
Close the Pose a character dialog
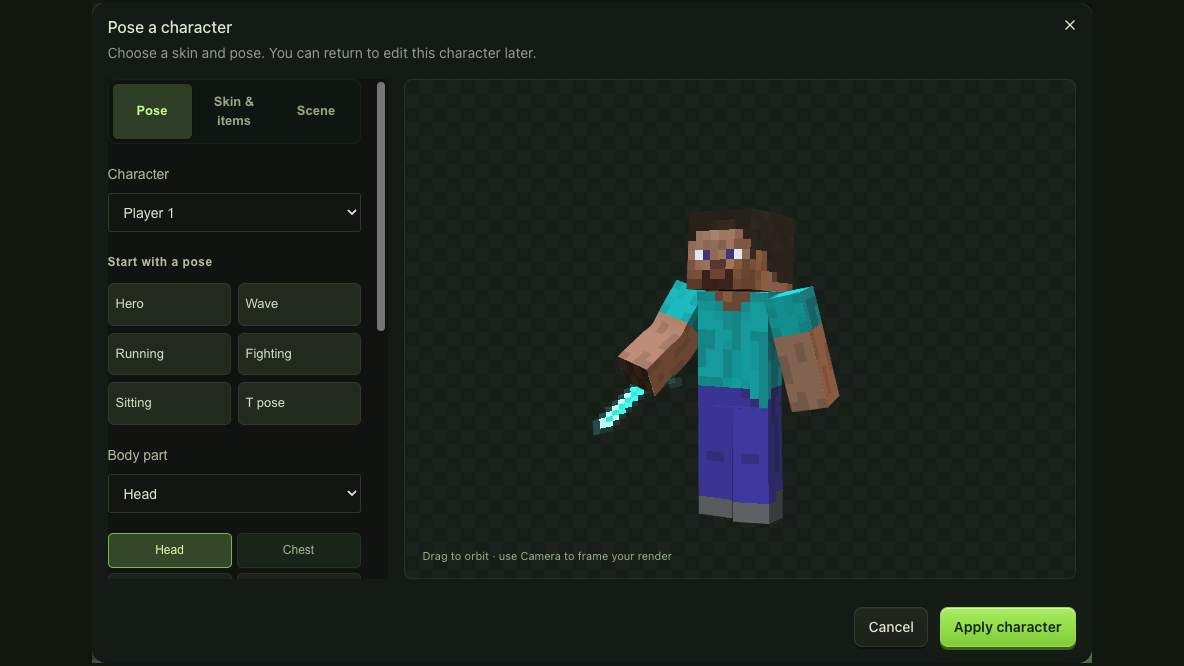1069,26
